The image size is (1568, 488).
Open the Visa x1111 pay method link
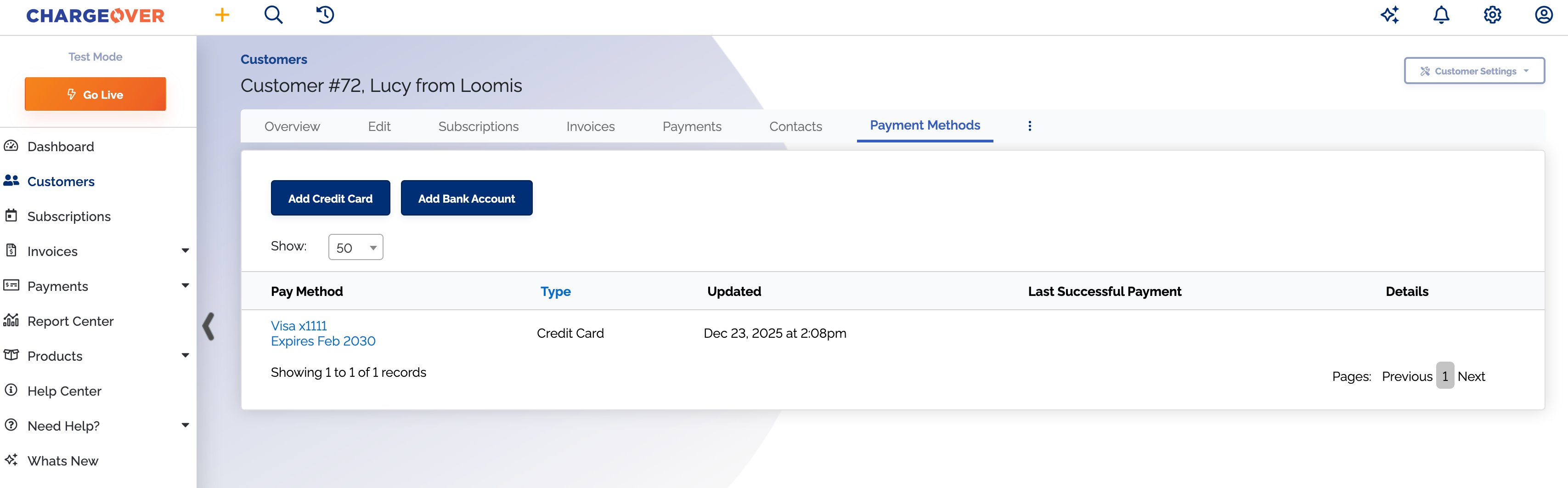coord(299,326)
